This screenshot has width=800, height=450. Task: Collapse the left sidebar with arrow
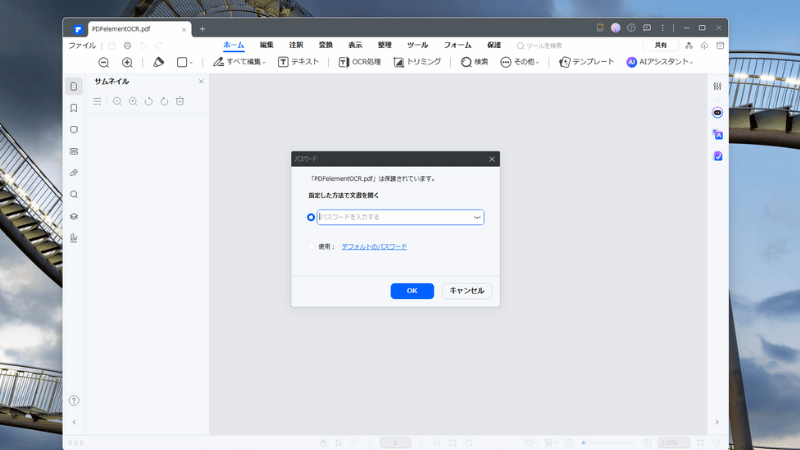[74, 422]
